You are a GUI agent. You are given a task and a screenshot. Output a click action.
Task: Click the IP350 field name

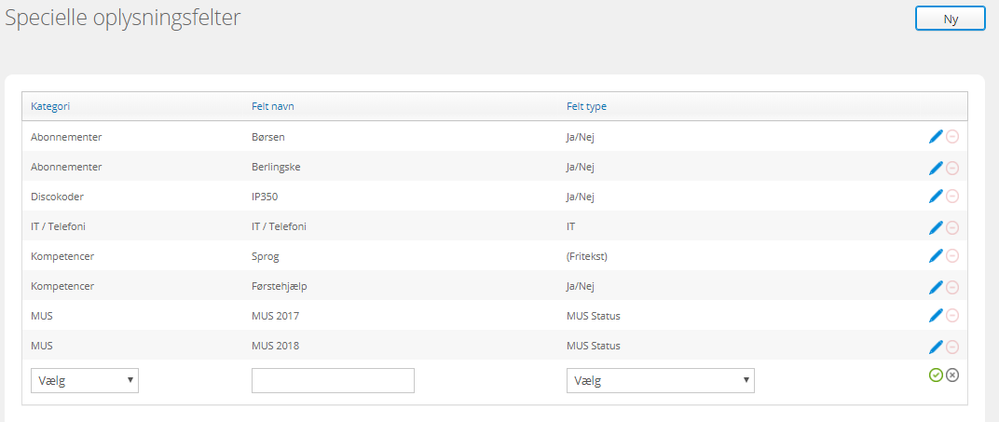265,197
